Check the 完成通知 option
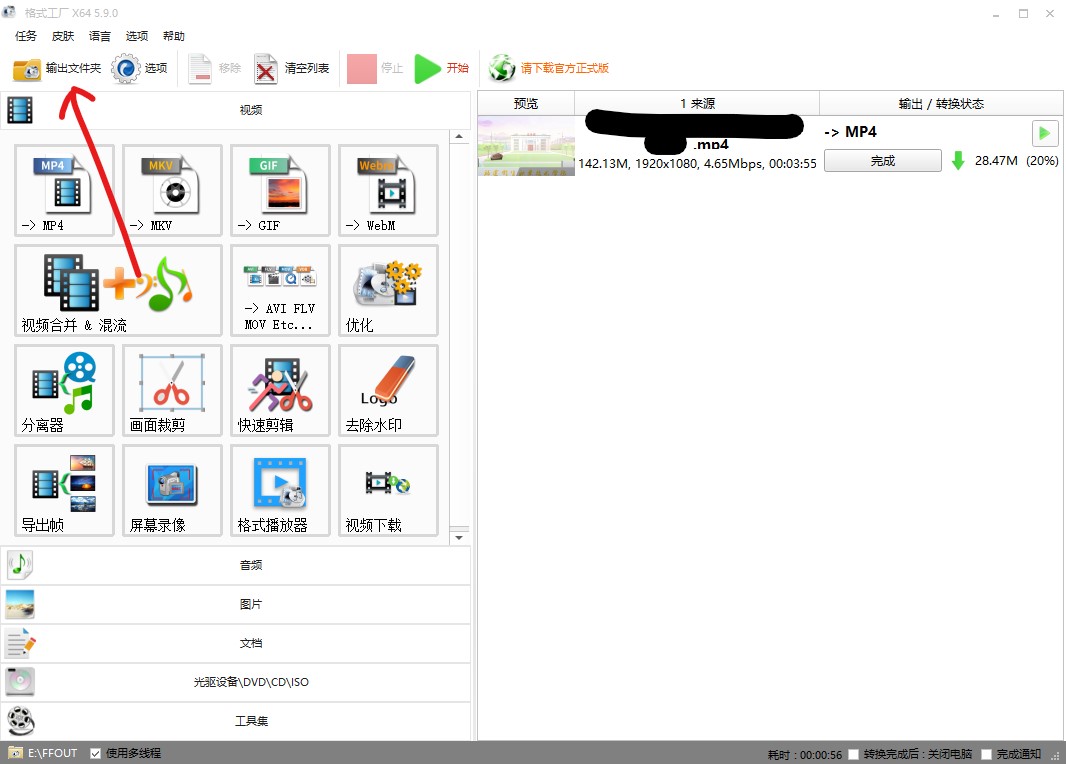This screenshot has width=1066, height=764. point(987,754)
